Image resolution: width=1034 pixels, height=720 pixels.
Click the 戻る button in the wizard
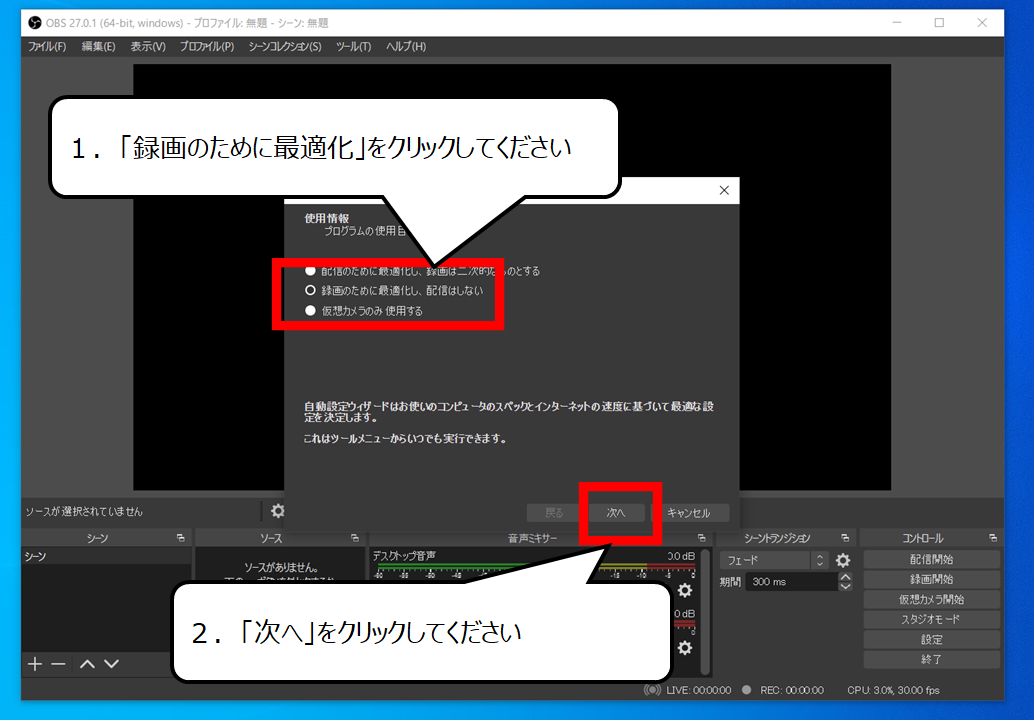click(x=554, y=513)
